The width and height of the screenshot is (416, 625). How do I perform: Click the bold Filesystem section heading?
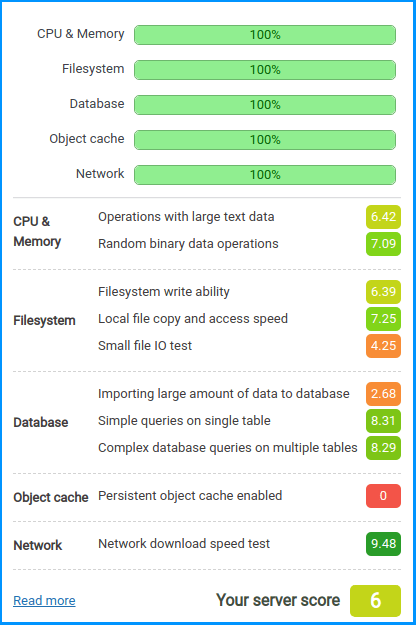[44, 320]
